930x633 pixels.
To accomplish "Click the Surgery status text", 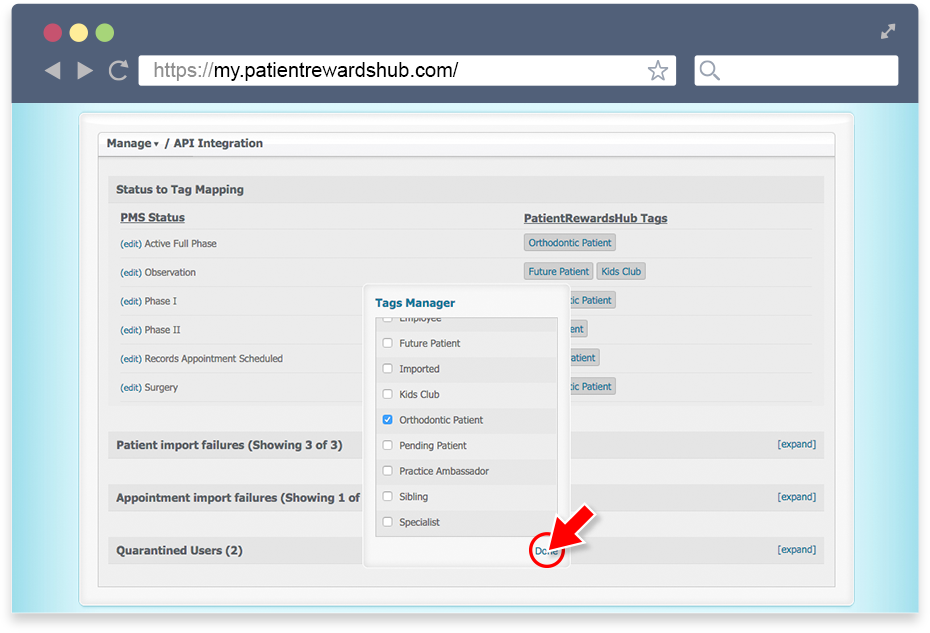I will click(x=161, y=388).
